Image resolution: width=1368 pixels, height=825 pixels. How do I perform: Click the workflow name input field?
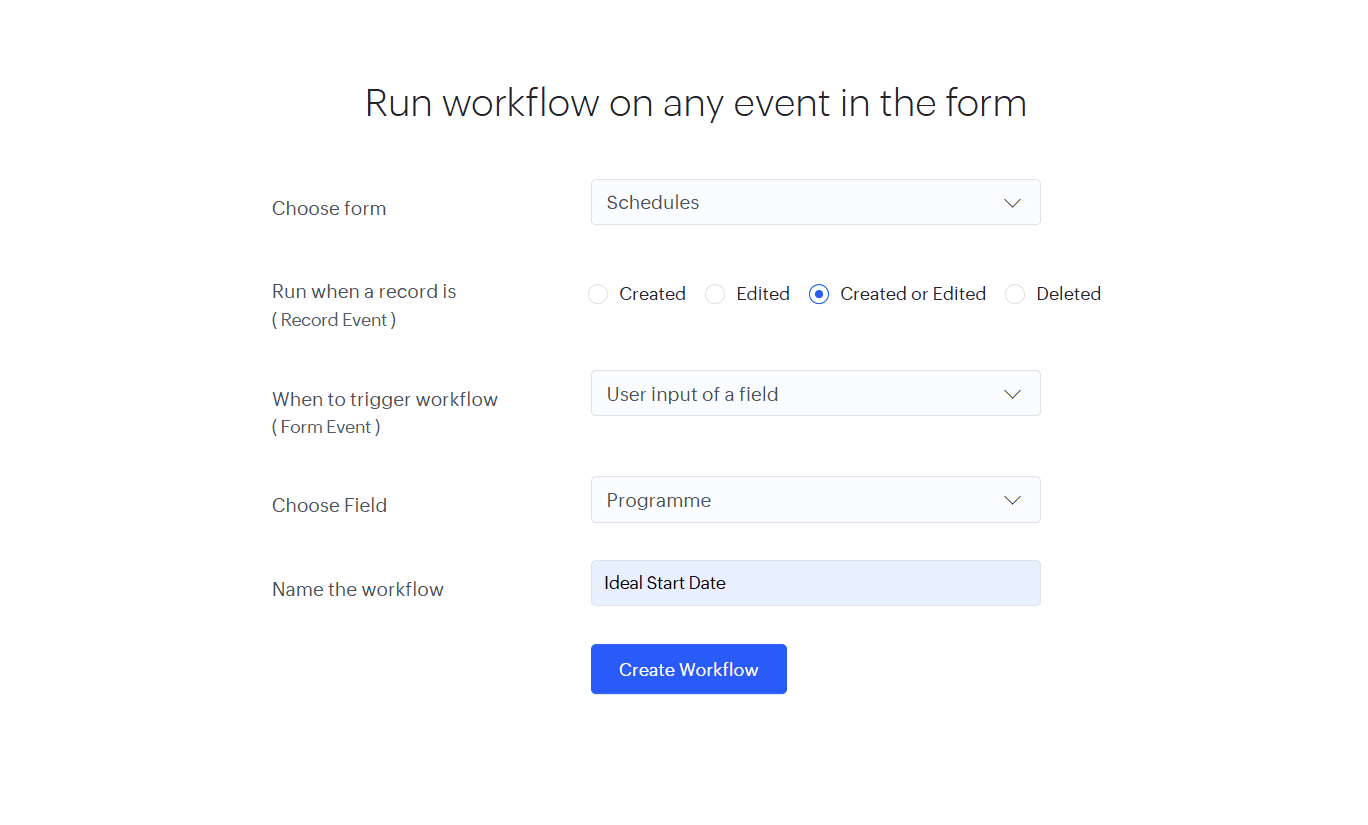click(815, 583)
